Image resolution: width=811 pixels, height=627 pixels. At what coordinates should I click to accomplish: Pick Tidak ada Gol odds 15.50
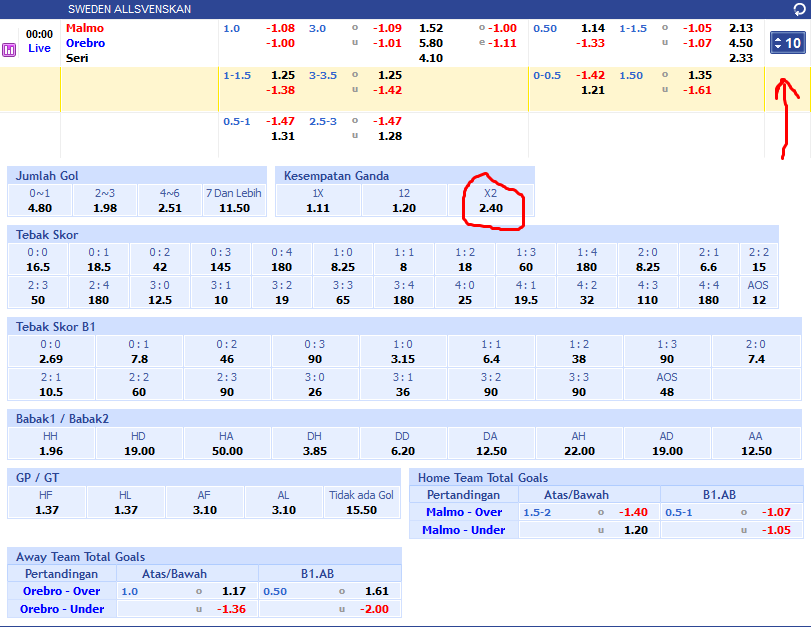coord(361,510)
